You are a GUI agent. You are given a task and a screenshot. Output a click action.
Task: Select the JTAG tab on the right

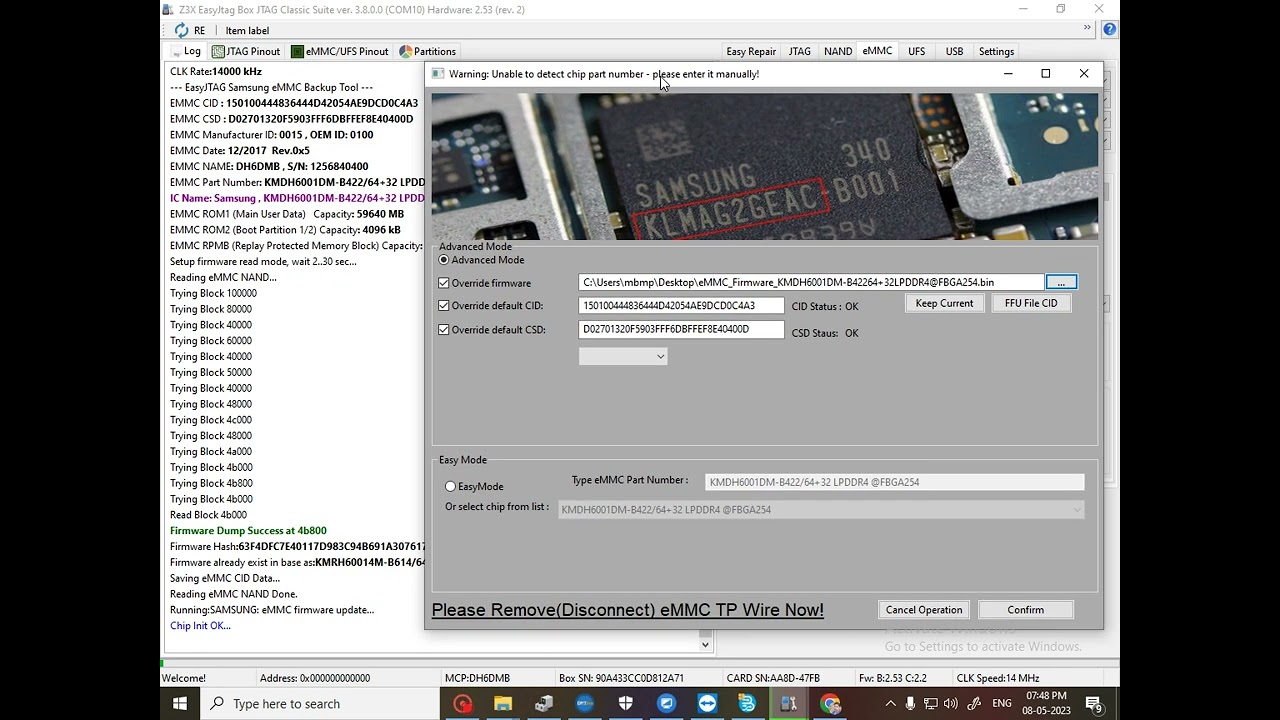coord(800,51)
